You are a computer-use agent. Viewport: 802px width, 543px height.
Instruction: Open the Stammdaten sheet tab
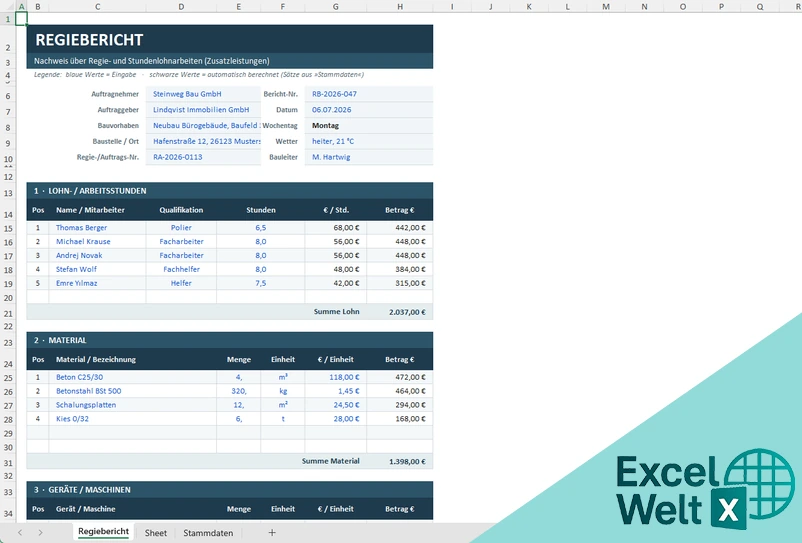coord(208,533)
